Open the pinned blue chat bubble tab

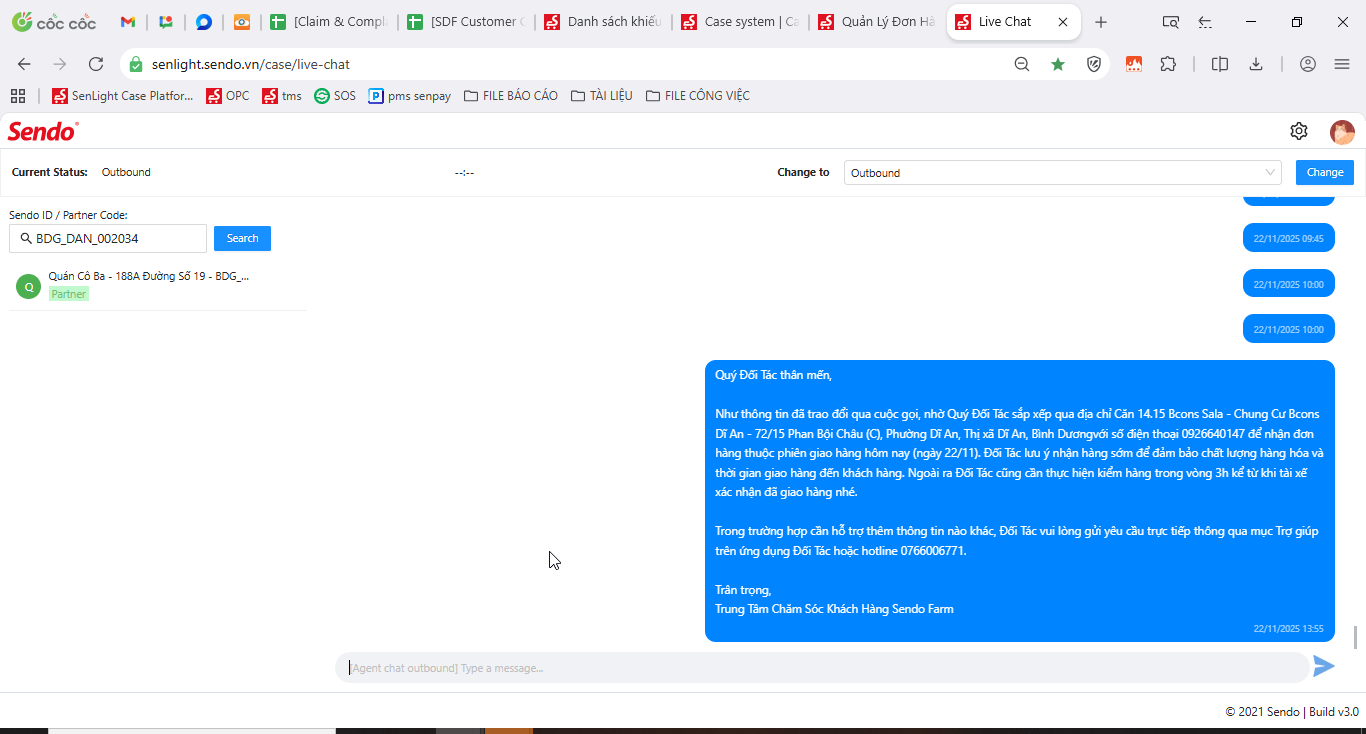pos(204,22)
